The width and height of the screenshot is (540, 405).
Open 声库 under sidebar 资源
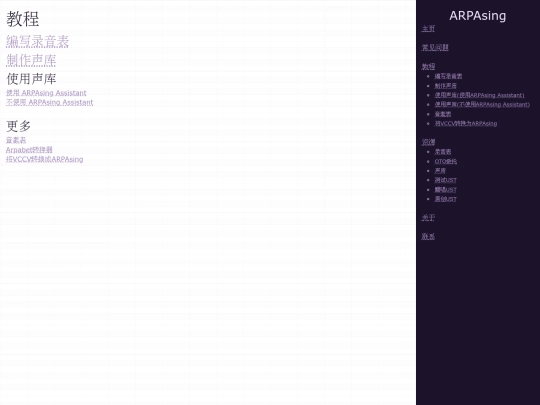(440, 170)
